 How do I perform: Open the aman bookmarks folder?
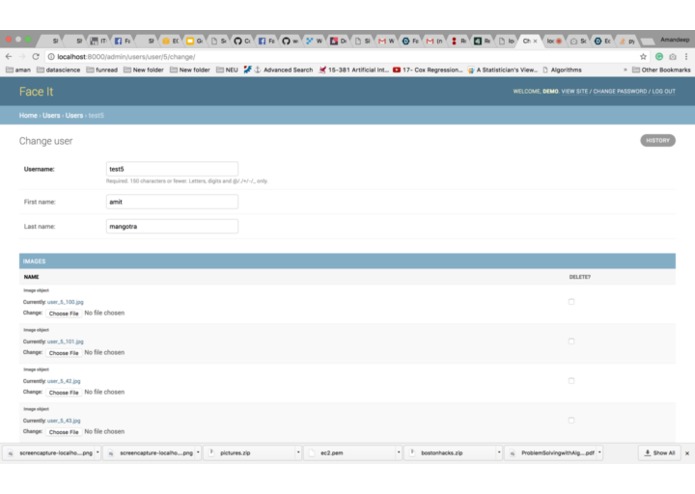pos(18,70)
